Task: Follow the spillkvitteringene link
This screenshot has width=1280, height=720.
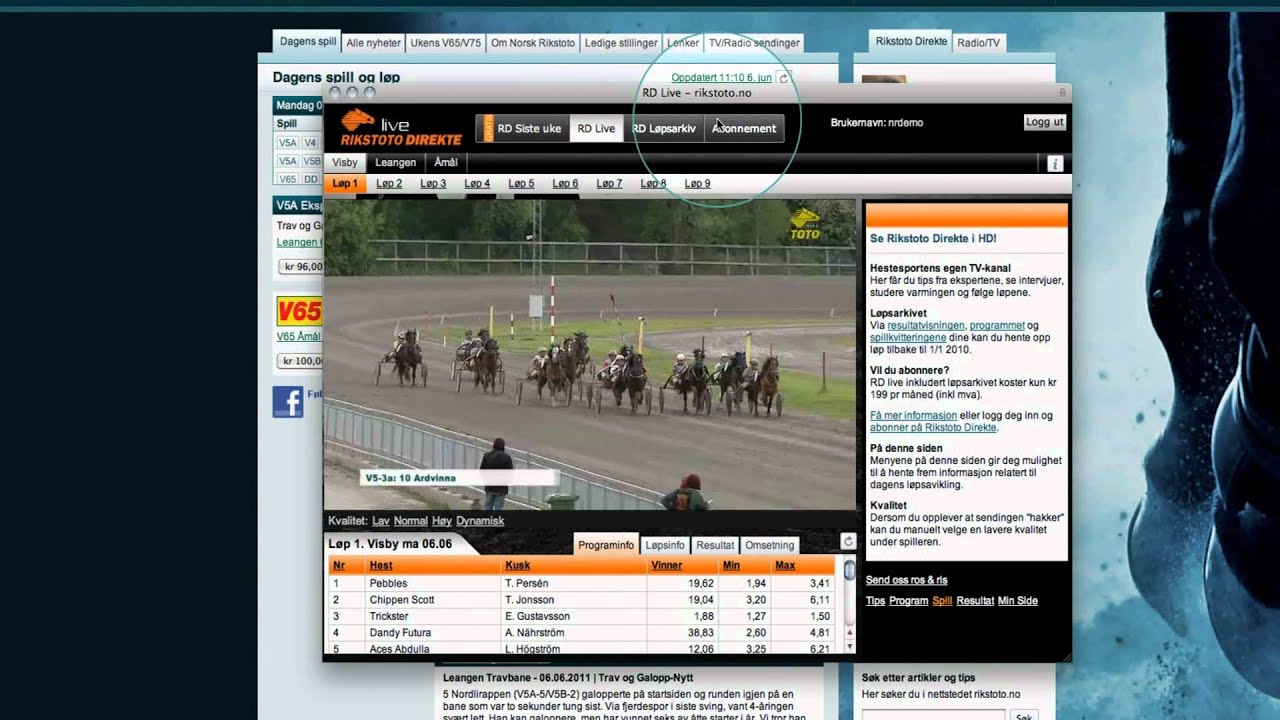Action: (x=908, y=338)
